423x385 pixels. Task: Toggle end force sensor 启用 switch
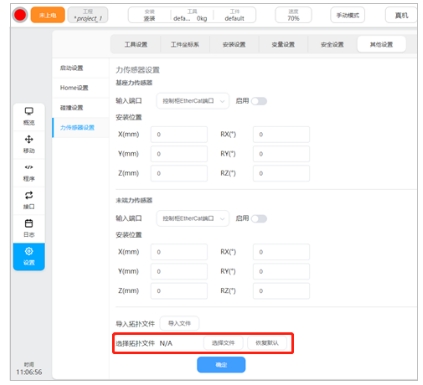pyautogui.click(x=259, y=219)
